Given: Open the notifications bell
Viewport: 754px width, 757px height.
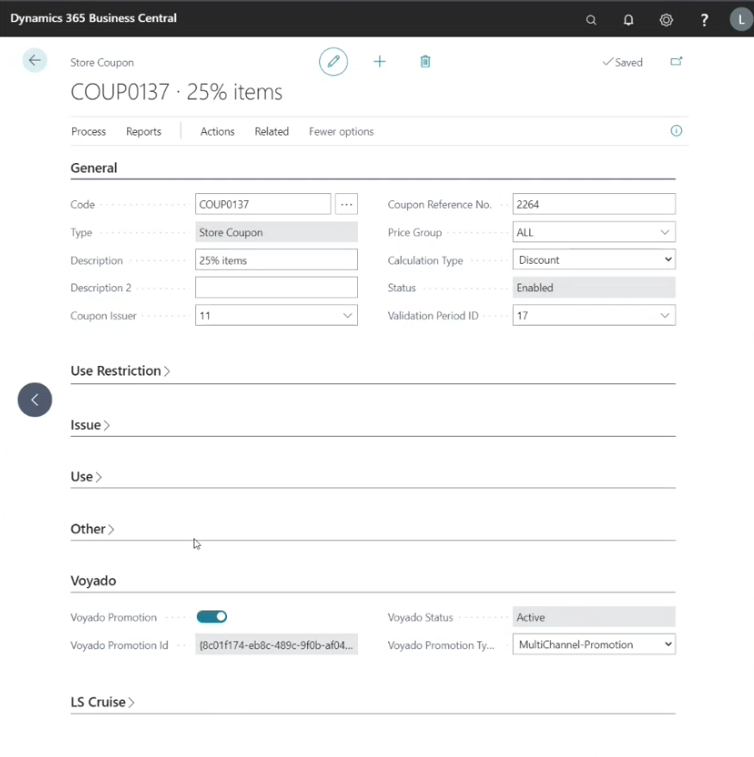Looking at the screenshot, I should pyautogui.click(x=628, y=20).
